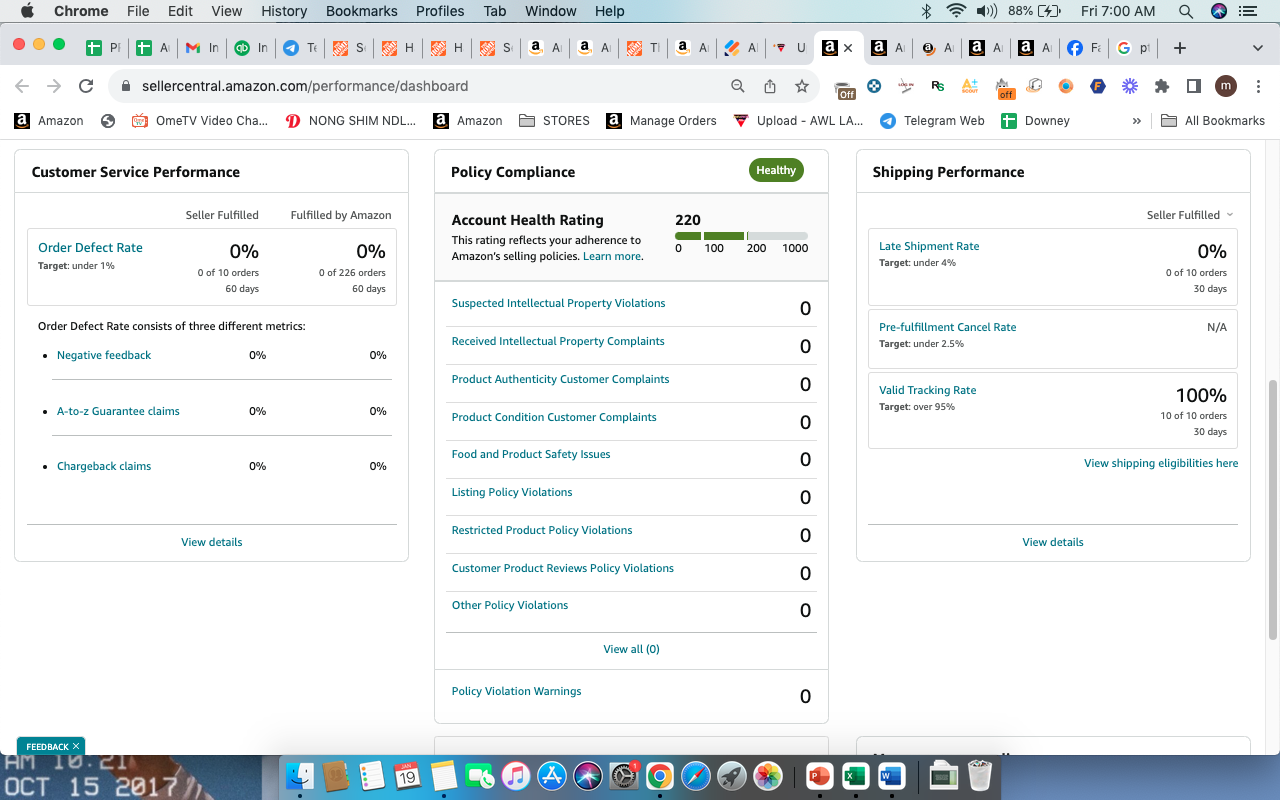Open Spotlight search in menu bar
Viewport: 1280px width, 800px height.
pos(1186,11)
